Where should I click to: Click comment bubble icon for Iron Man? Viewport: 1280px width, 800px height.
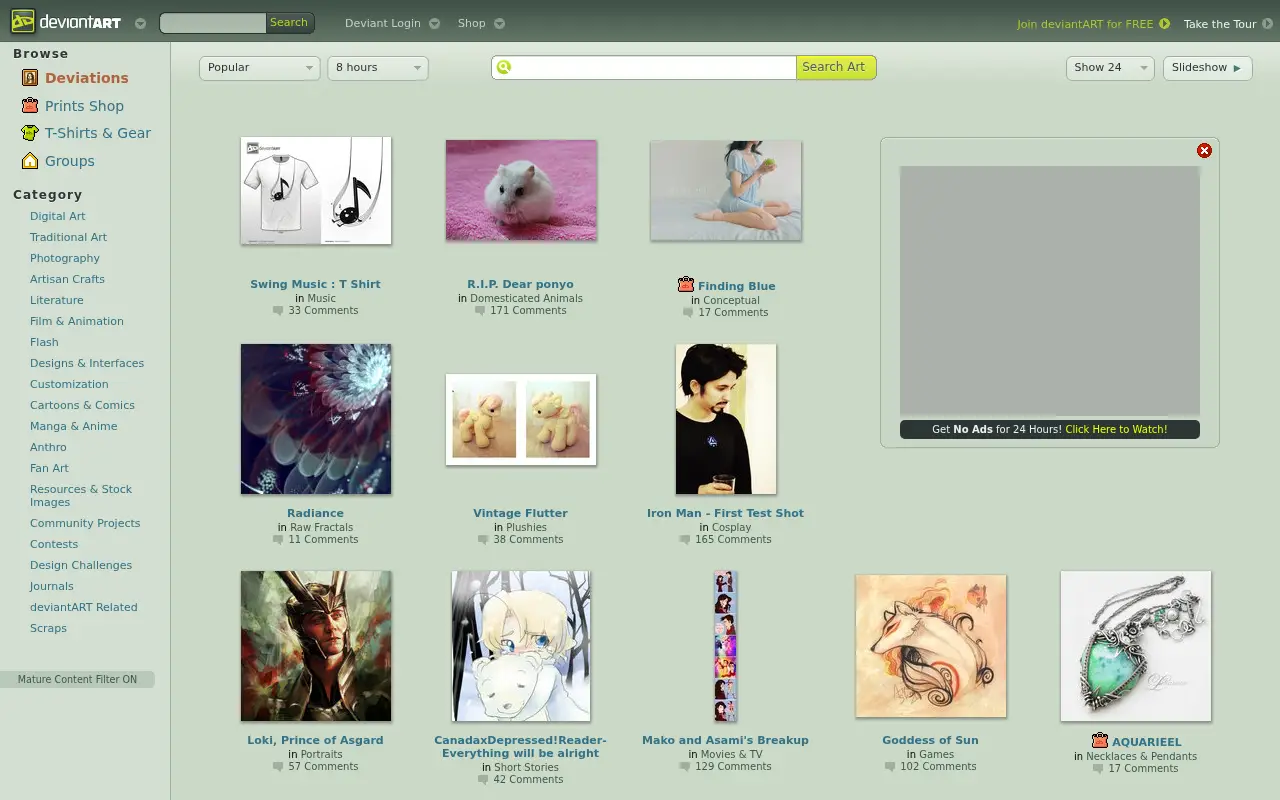pyautogui.click(x=685, y=540)
